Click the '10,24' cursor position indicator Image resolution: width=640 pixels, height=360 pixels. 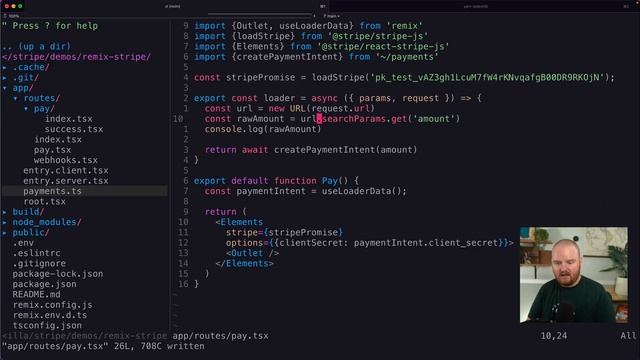pyautogui.click(x=554, y=336)
